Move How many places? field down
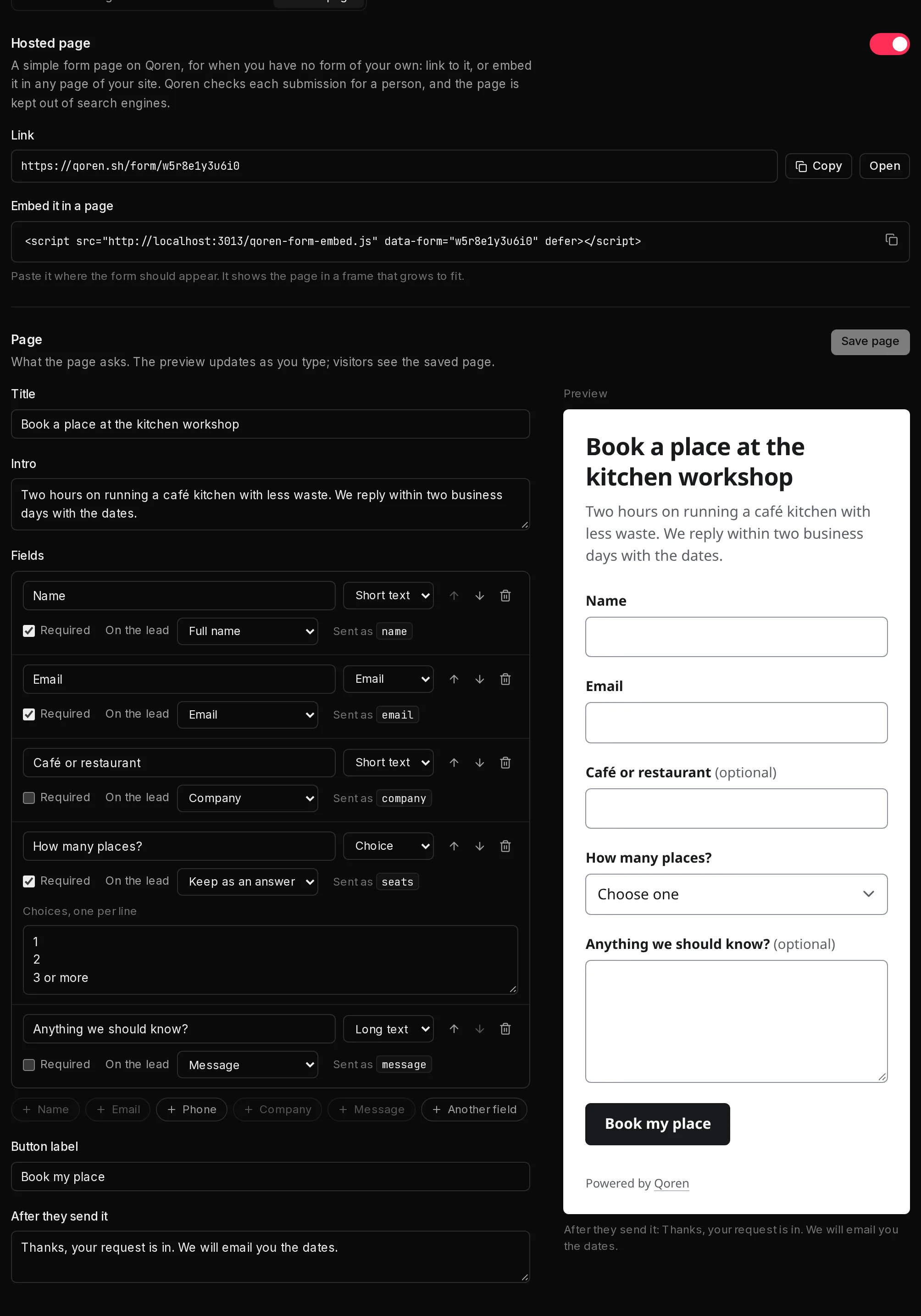921x1316 pixels. pos(479,846)
